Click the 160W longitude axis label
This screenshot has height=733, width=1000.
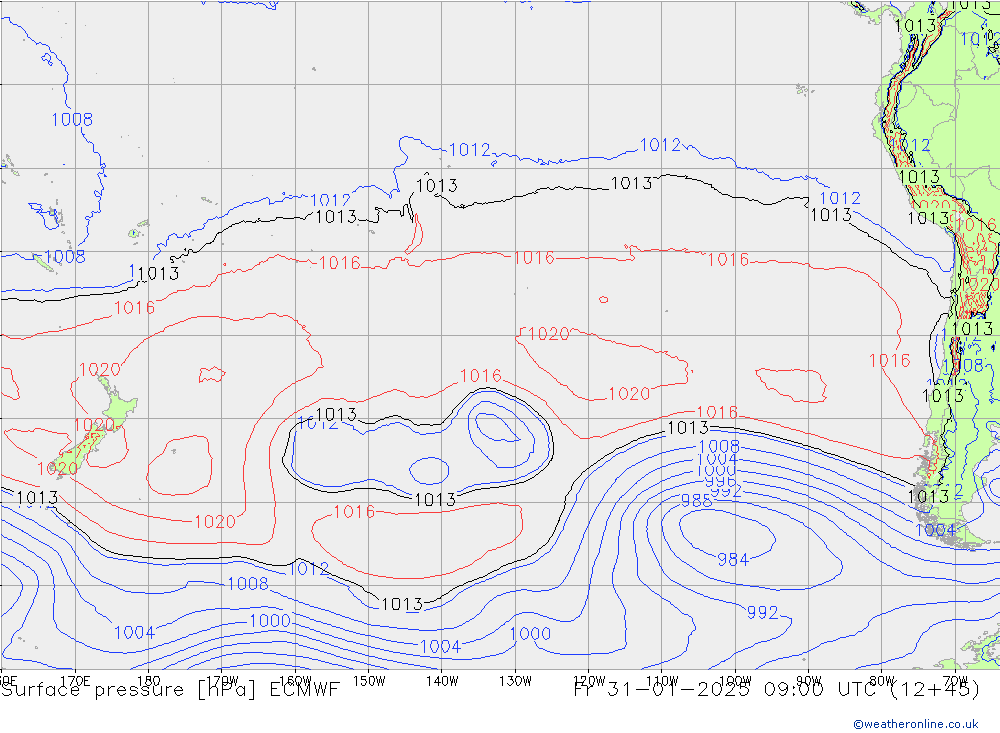point(295,679)
